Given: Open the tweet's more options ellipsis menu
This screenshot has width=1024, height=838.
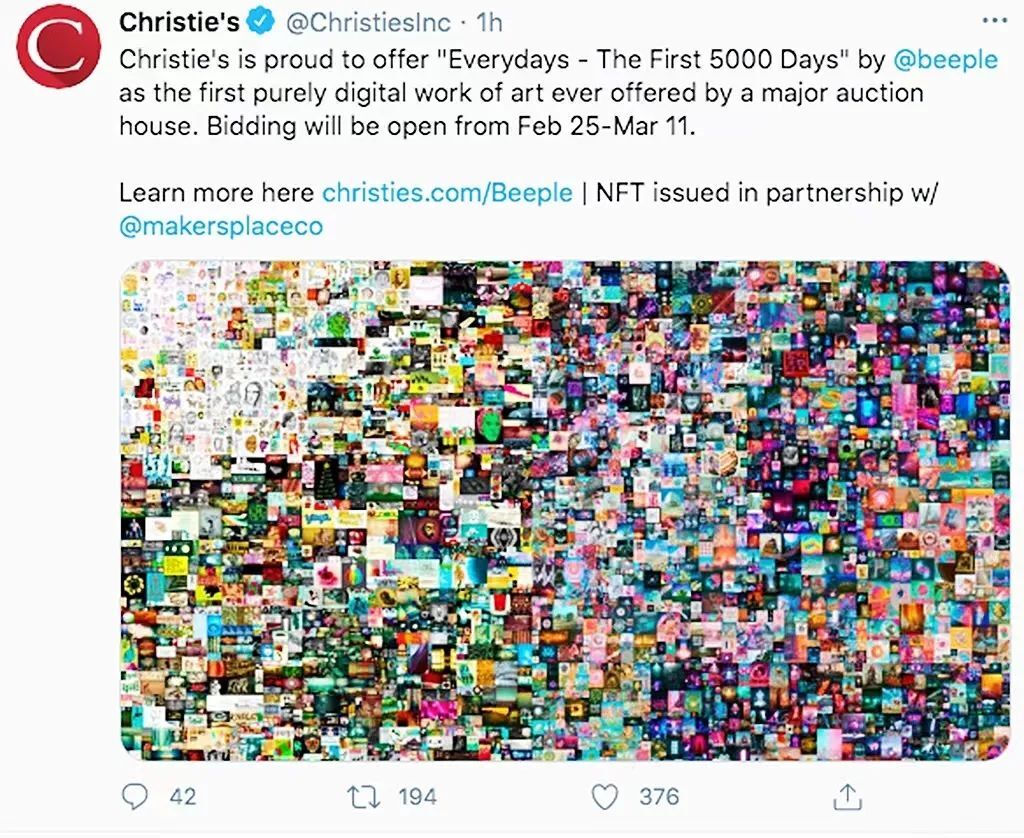Looking at the screenshot, I should click(x=996, y=21).
